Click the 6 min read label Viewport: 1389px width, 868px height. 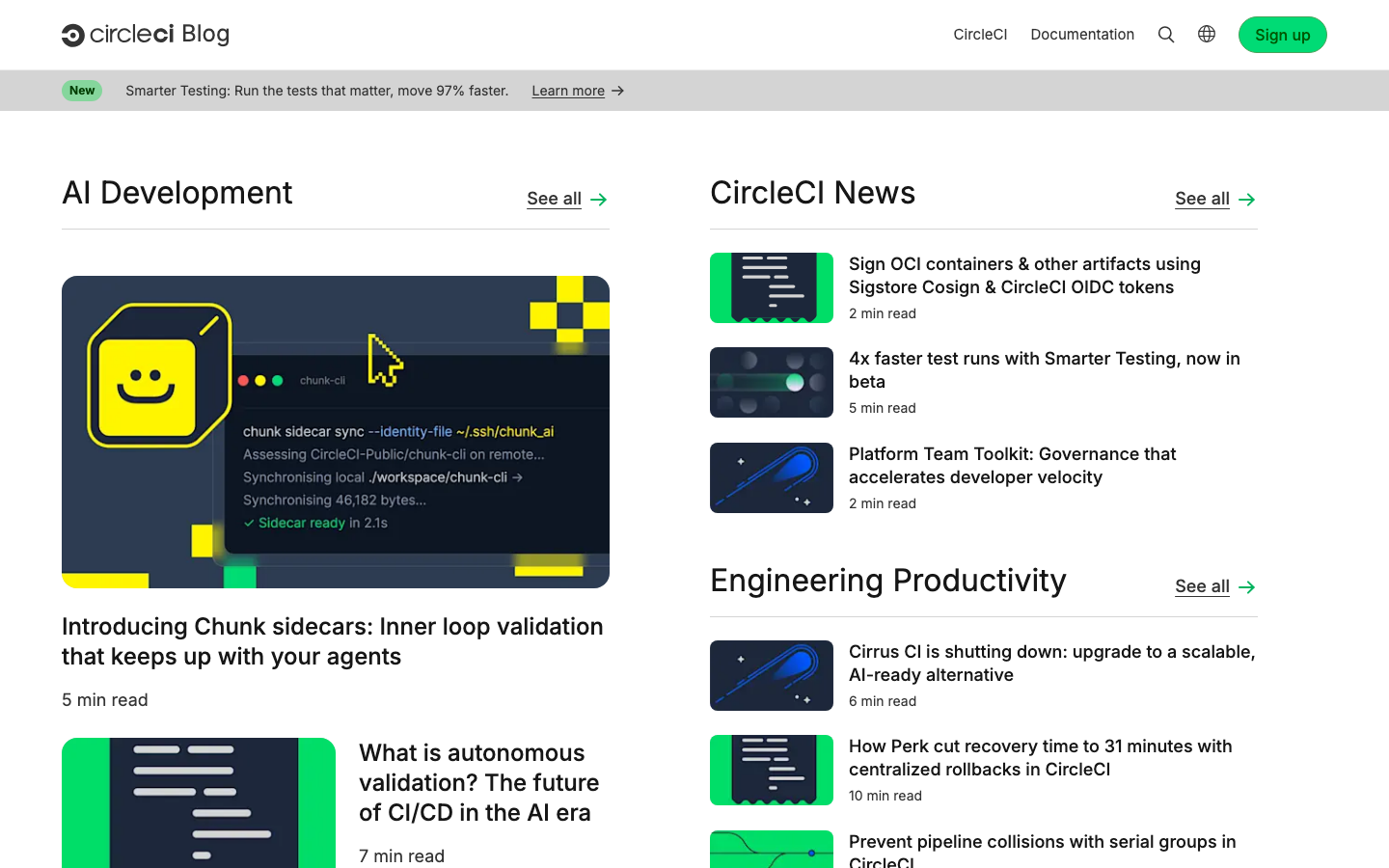coord(883,701)
